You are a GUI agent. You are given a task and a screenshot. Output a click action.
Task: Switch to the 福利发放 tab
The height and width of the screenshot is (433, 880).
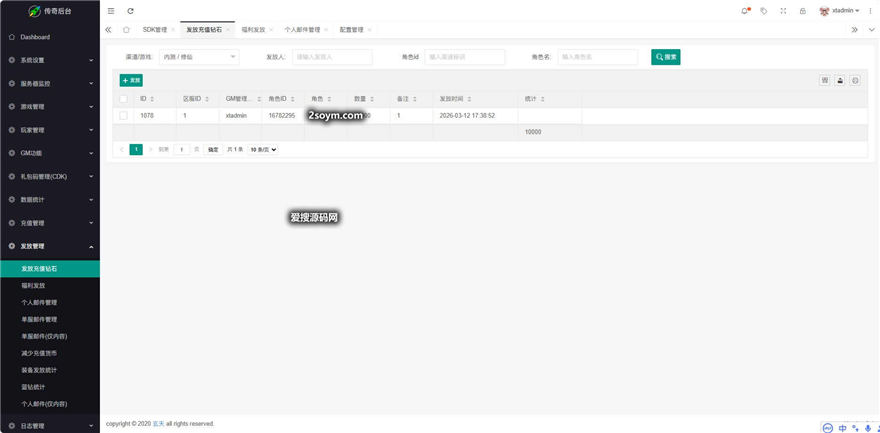click(254, 30)
